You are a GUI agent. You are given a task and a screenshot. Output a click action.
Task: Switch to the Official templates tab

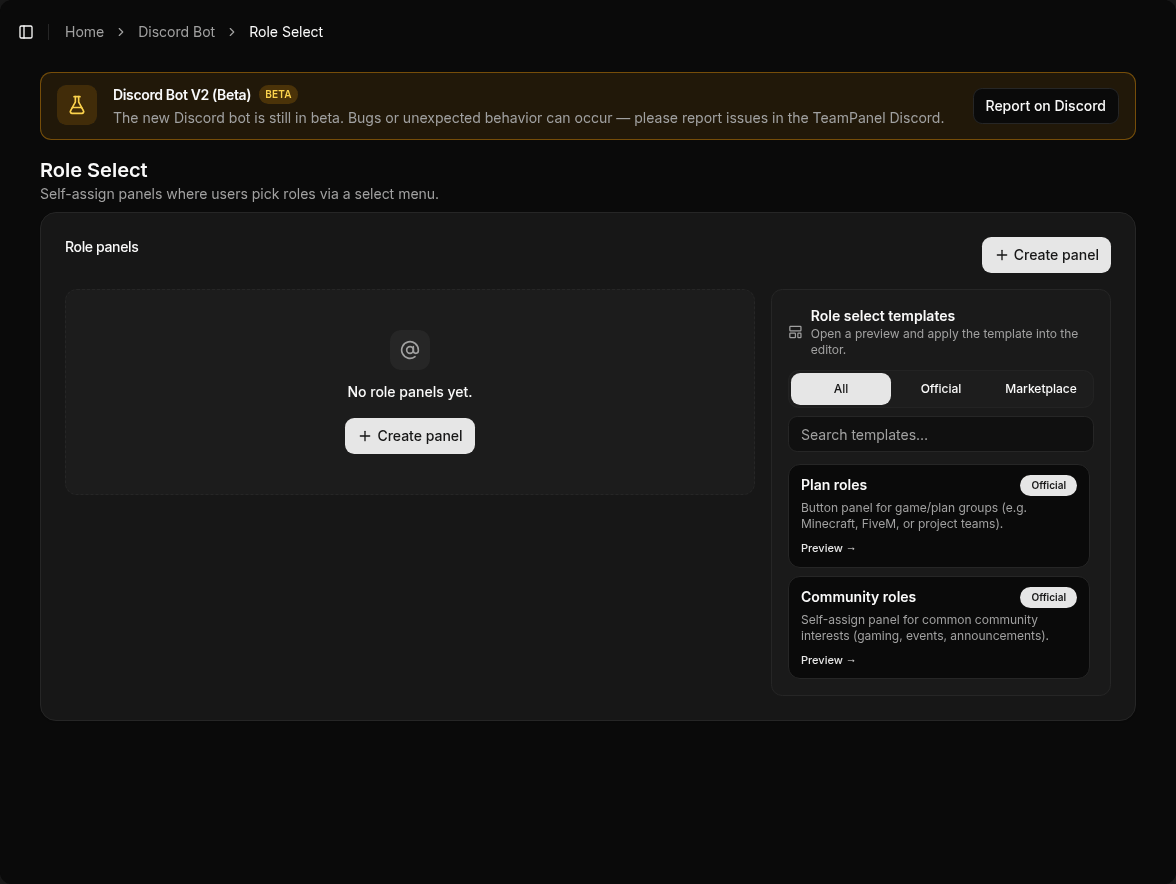click(940, 388)
